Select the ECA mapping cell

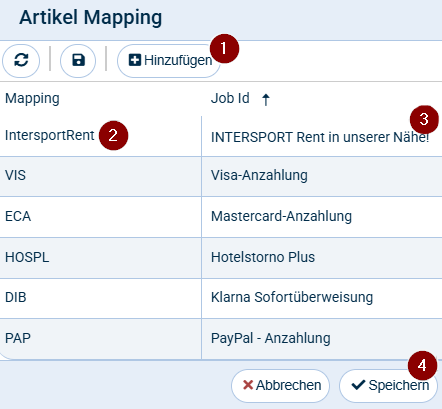pyautogui.click(x=101, y=217)
